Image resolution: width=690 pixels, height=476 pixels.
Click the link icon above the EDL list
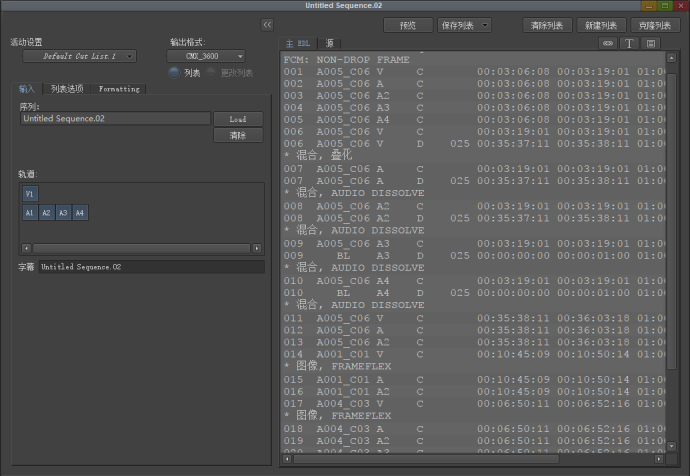coord(608,44)
